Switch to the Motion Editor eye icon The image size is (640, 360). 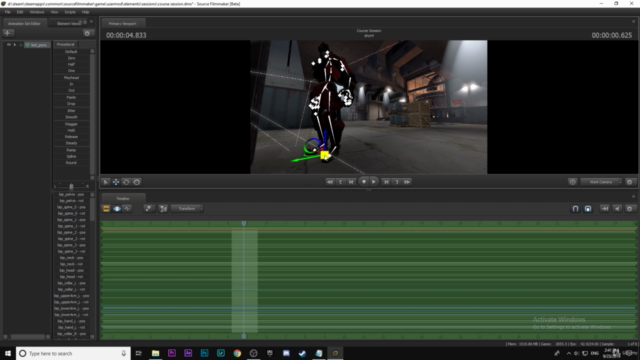117,209
